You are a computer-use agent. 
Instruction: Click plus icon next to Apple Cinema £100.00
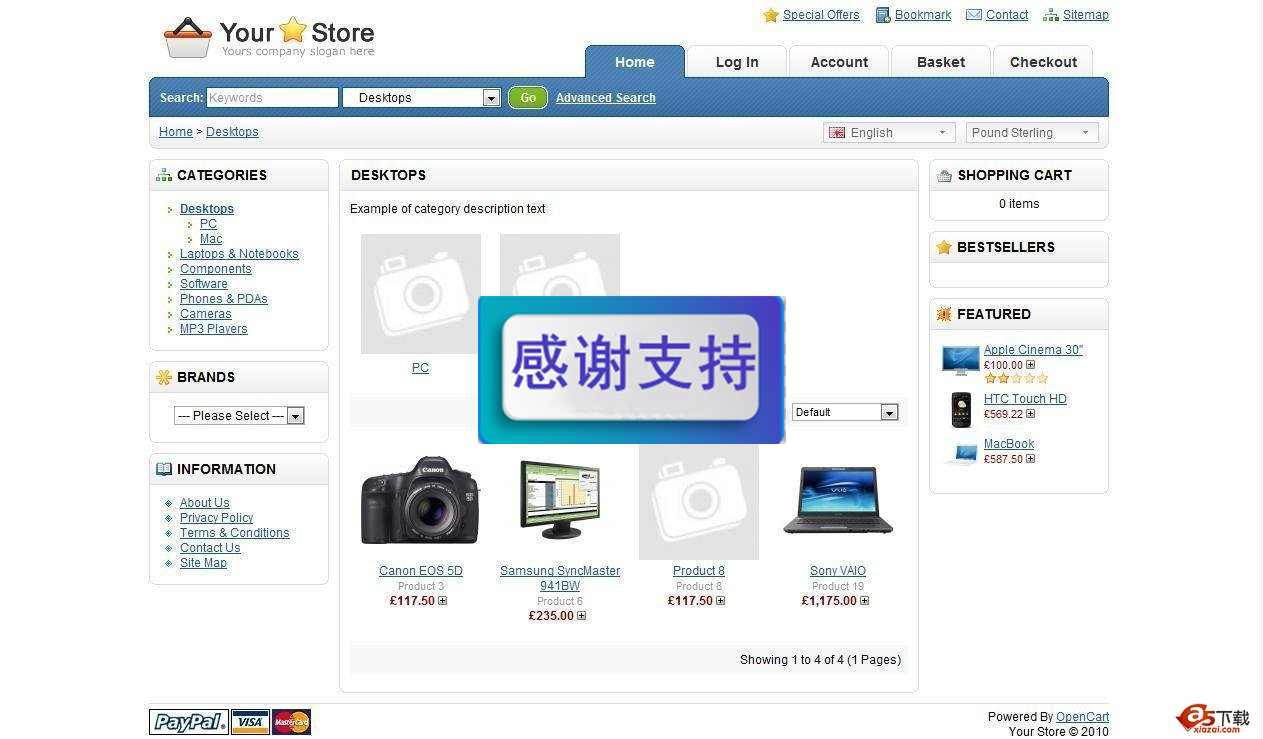(x=1030, y=365)
